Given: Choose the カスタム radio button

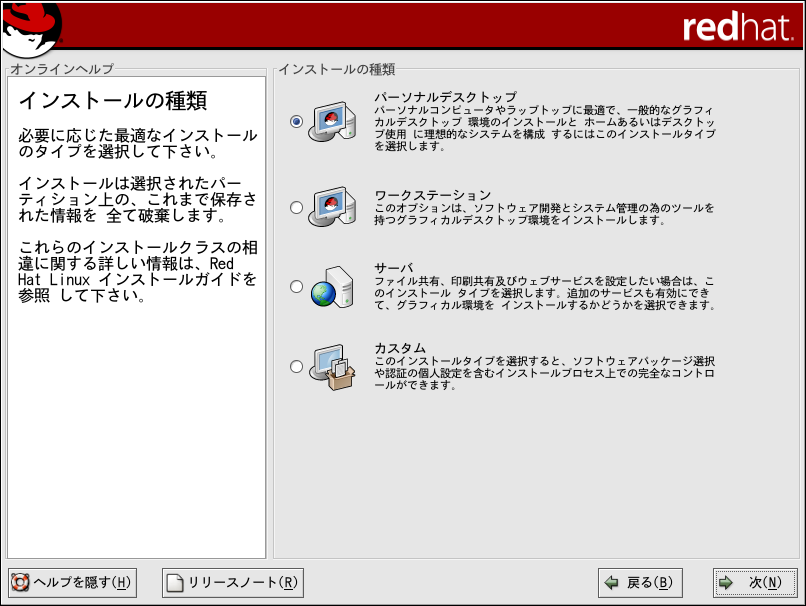Looking at the screenshot, I should (x=296, y=366).
